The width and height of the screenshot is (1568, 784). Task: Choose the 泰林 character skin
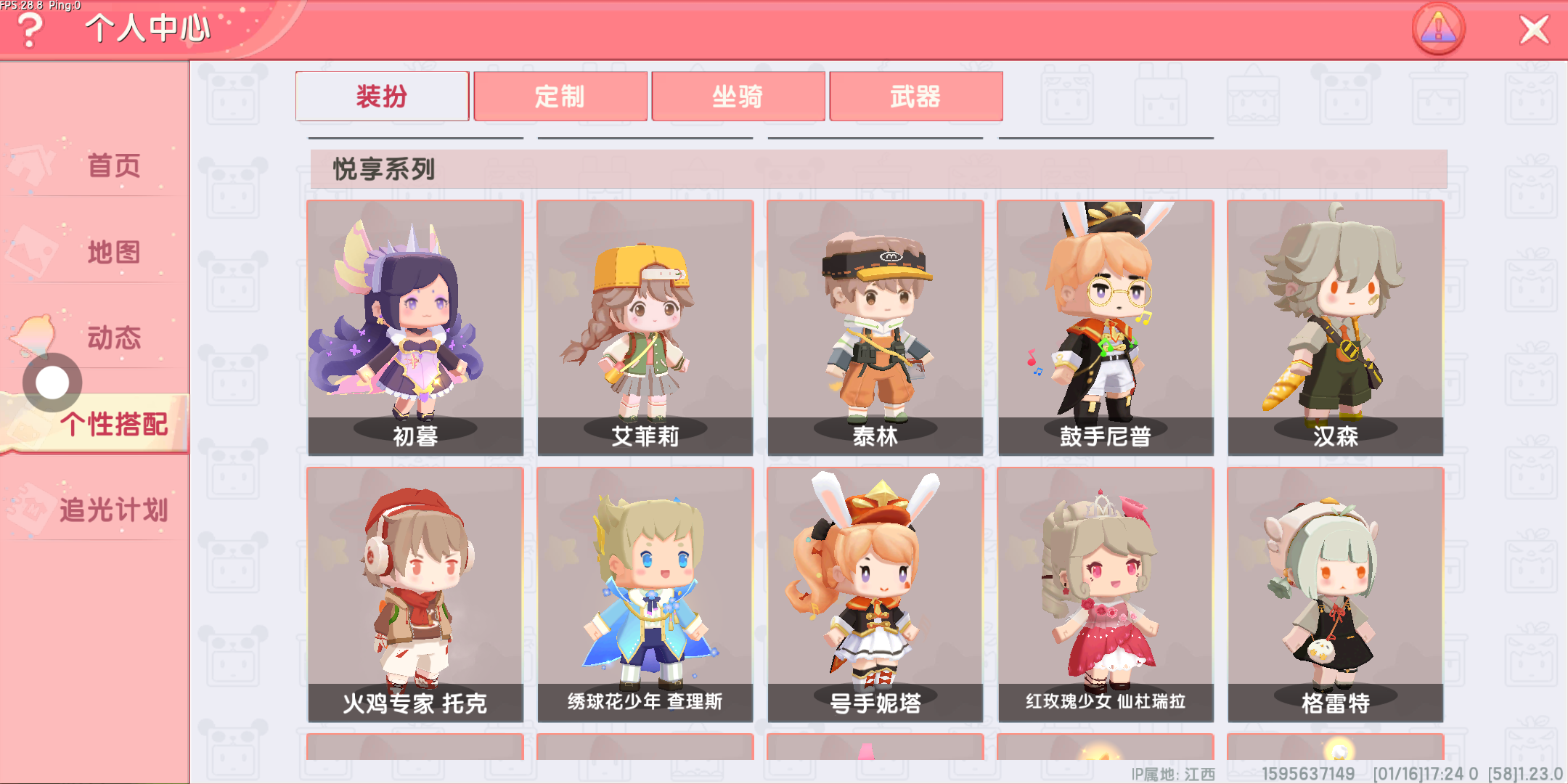tap(875, 328)
